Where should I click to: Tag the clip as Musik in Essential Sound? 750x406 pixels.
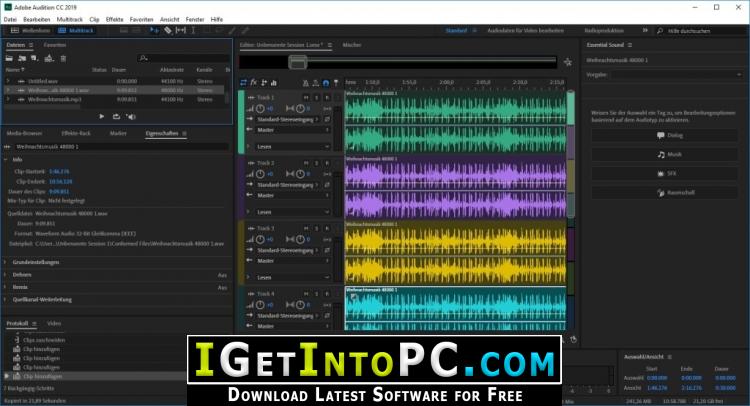(664, 154)
